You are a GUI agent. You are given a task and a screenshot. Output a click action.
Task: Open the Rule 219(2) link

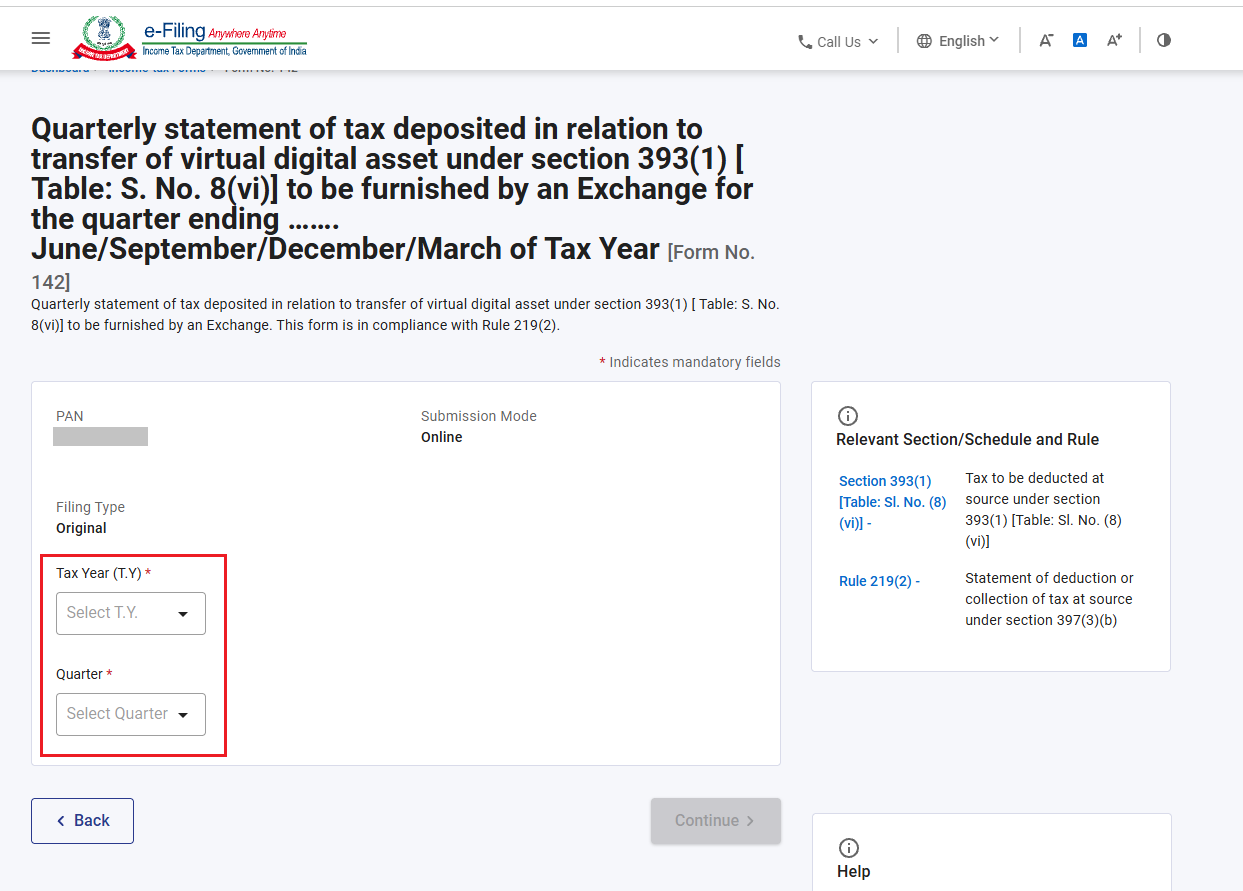coord(876,581)
